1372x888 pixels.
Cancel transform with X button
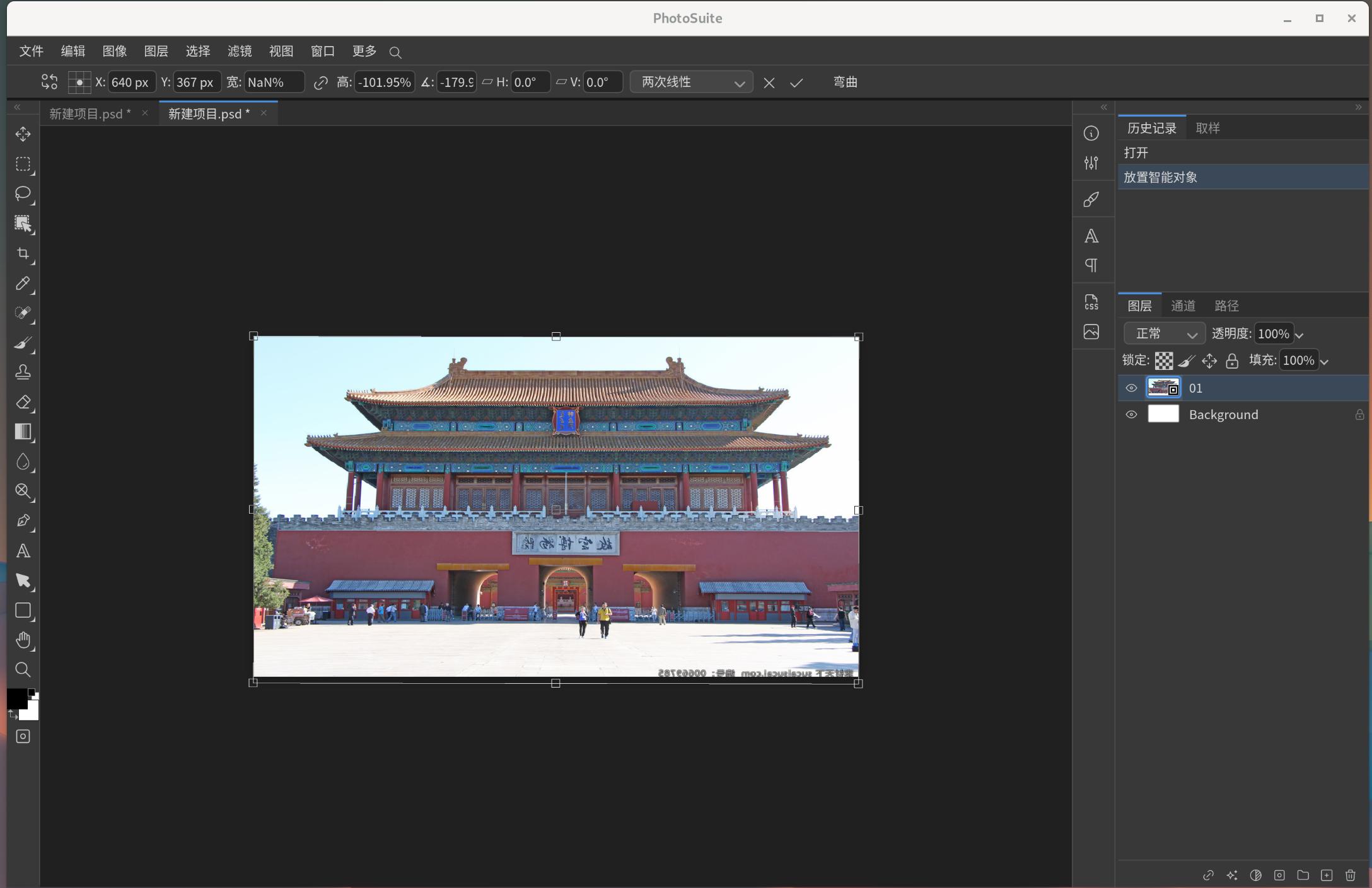pyautogui.click(x=769, y=83)
